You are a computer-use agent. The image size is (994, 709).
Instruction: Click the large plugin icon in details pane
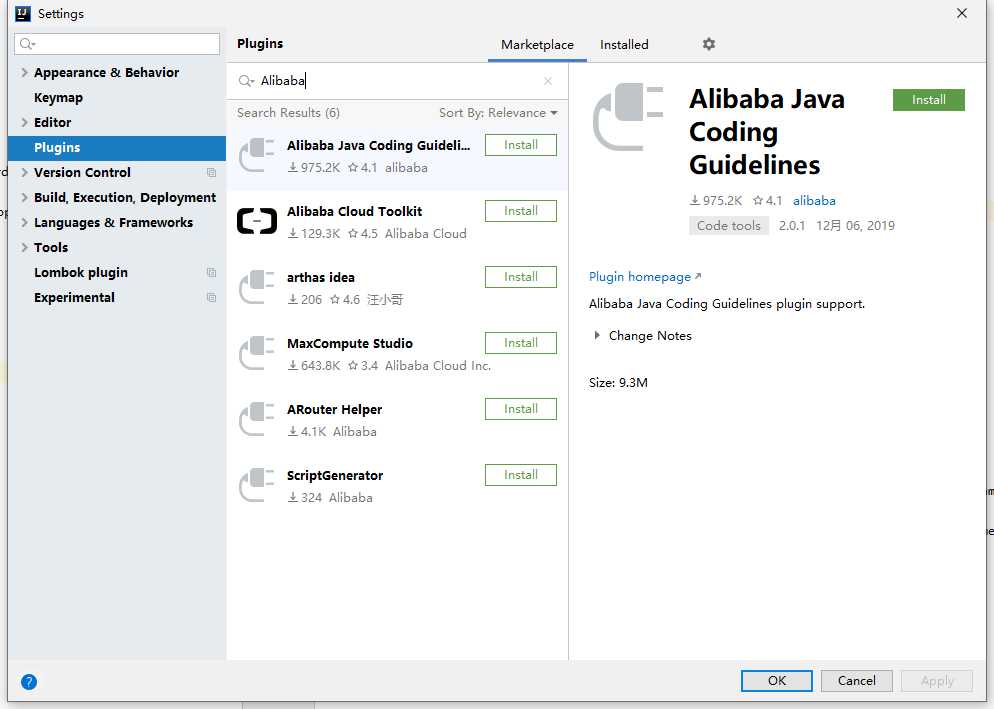pos(628,117)
